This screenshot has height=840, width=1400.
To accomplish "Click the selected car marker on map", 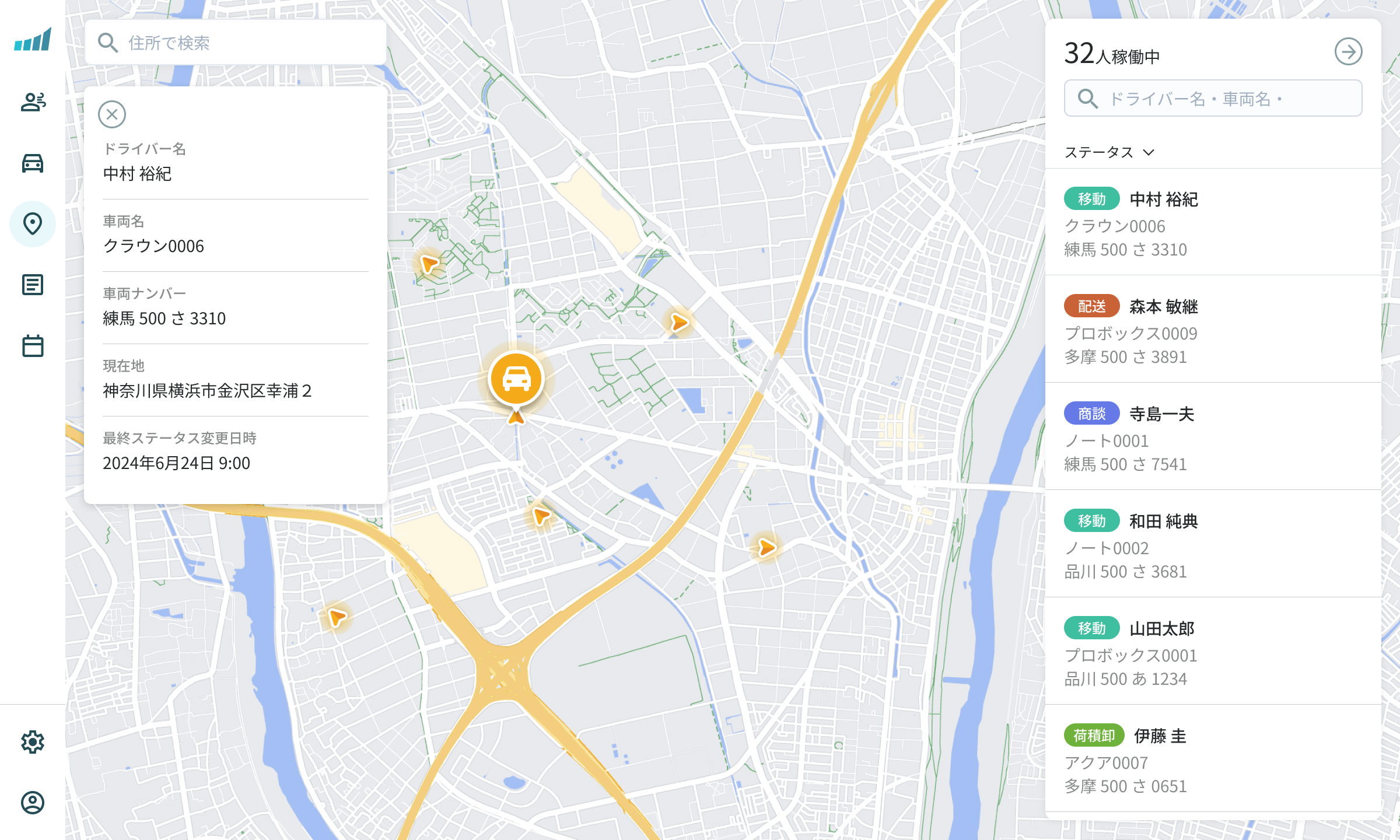I will (516, 379).
